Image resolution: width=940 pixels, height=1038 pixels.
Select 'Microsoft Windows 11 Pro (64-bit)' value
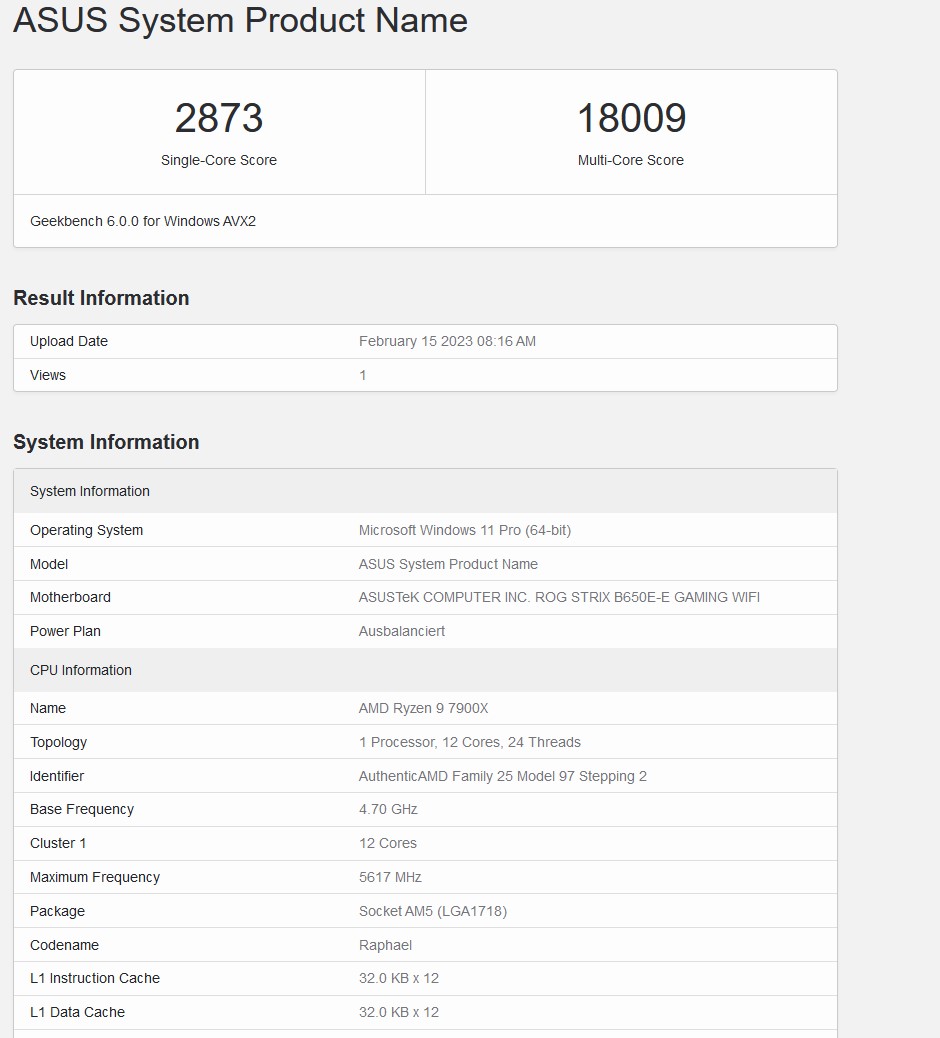click(465, 530)
